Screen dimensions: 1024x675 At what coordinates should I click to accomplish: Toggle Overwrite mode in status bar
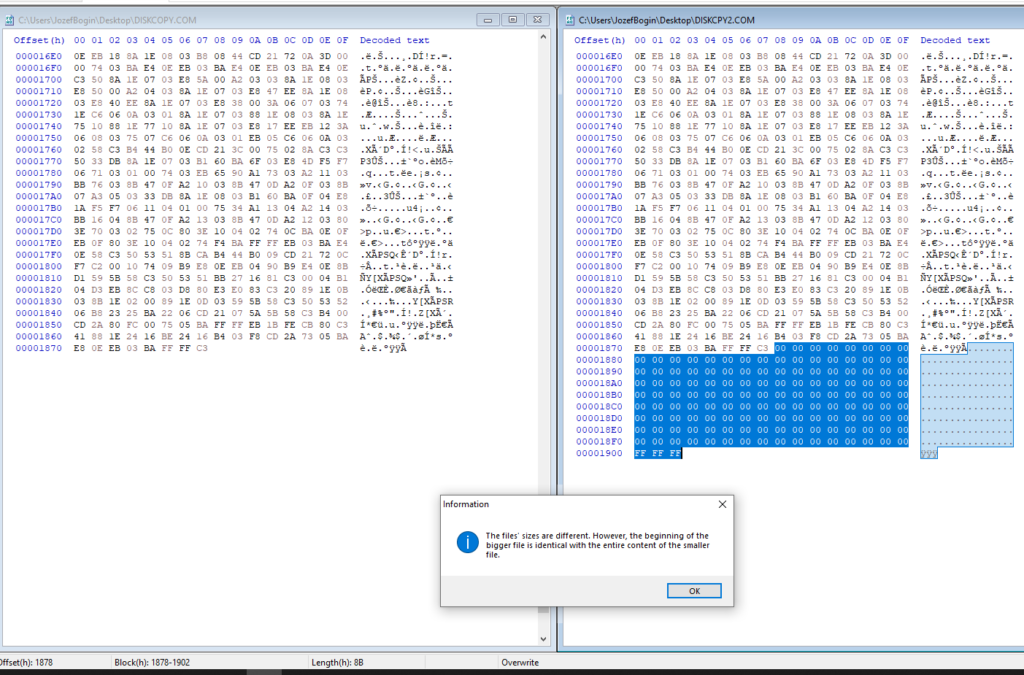tap(520, 663)
